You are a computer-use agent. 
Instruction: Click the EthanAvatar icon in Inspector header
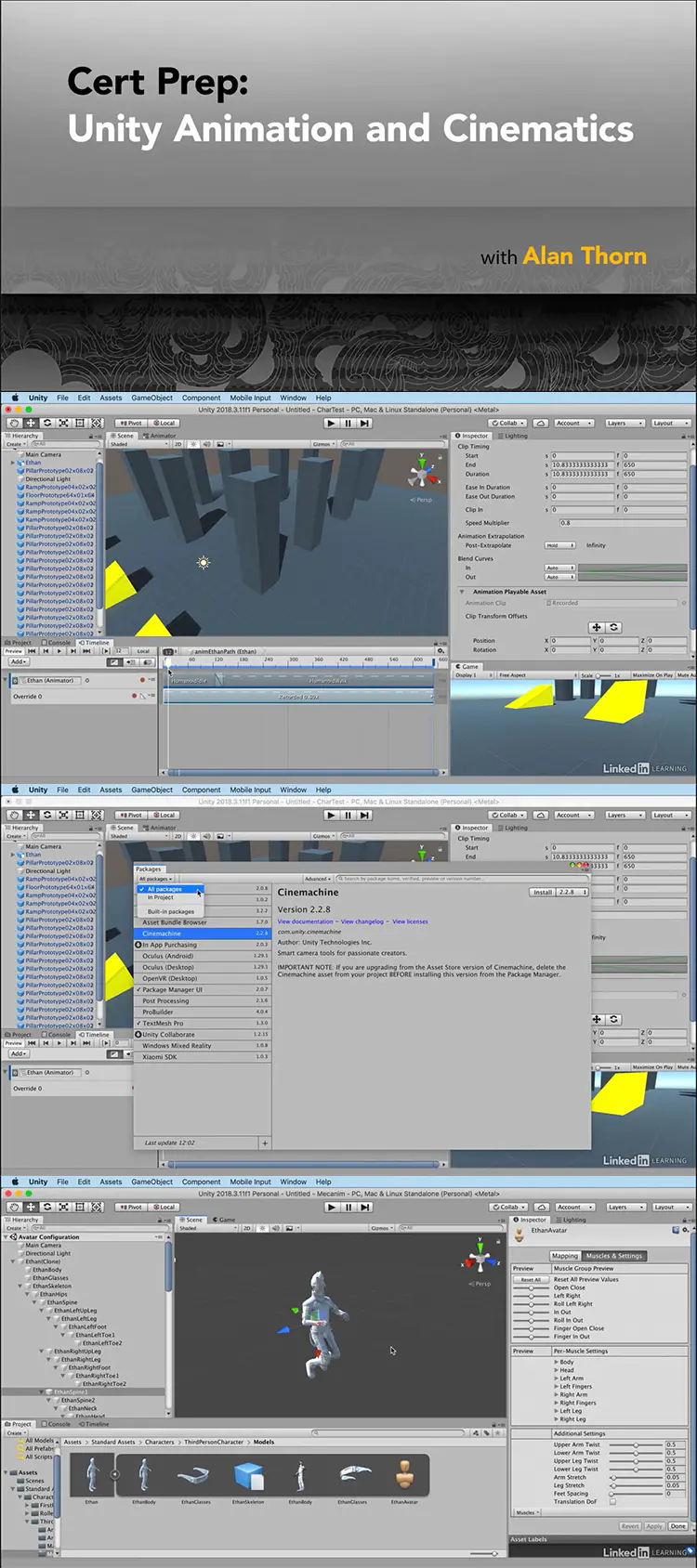point(519,1234)
